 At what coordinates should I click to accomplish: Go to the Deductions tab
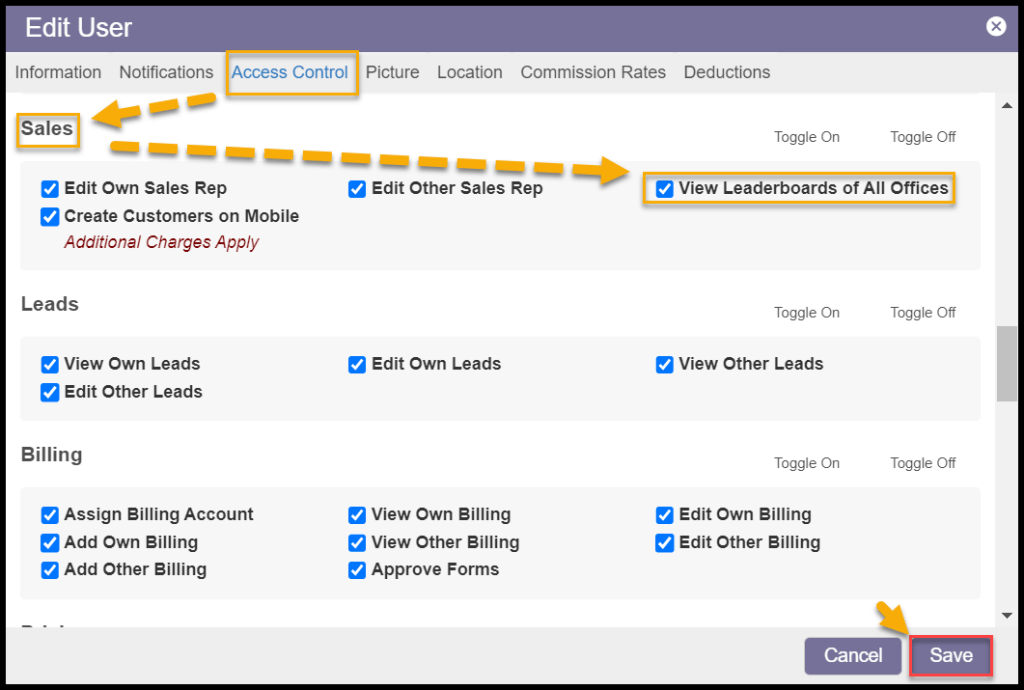point(727,72)
